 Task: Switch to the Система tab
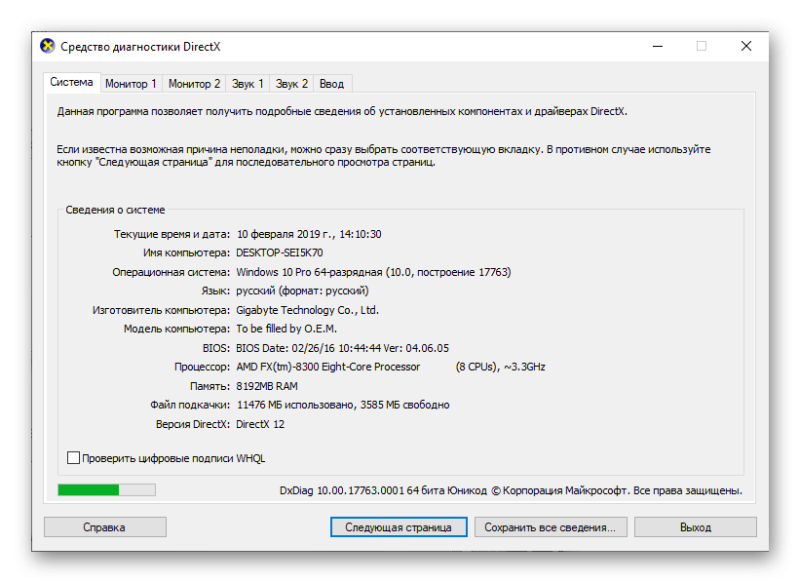[71, 83]
